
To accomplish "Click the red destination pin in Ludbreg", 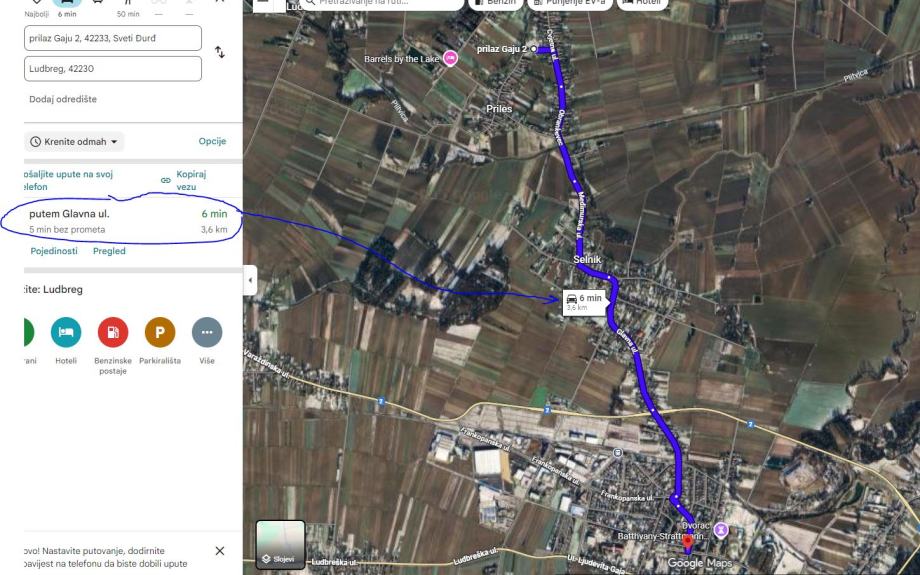I will coord(688,542).
